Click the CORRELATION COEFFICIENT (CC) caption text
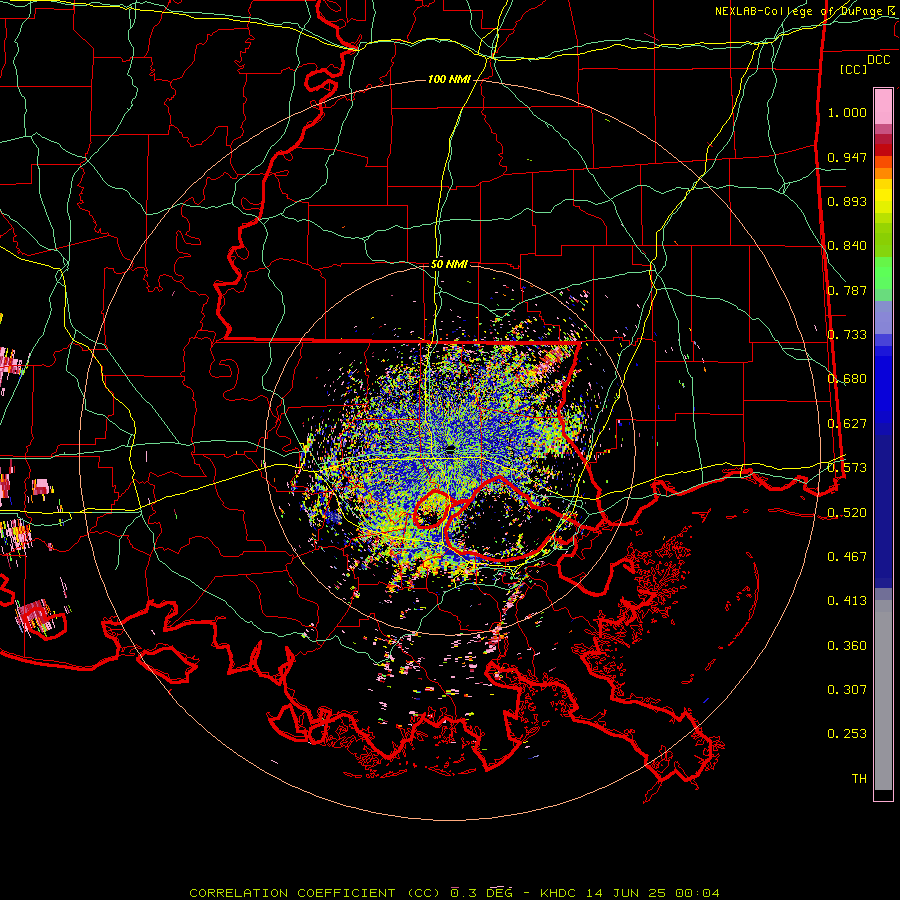 coord(316,893)
